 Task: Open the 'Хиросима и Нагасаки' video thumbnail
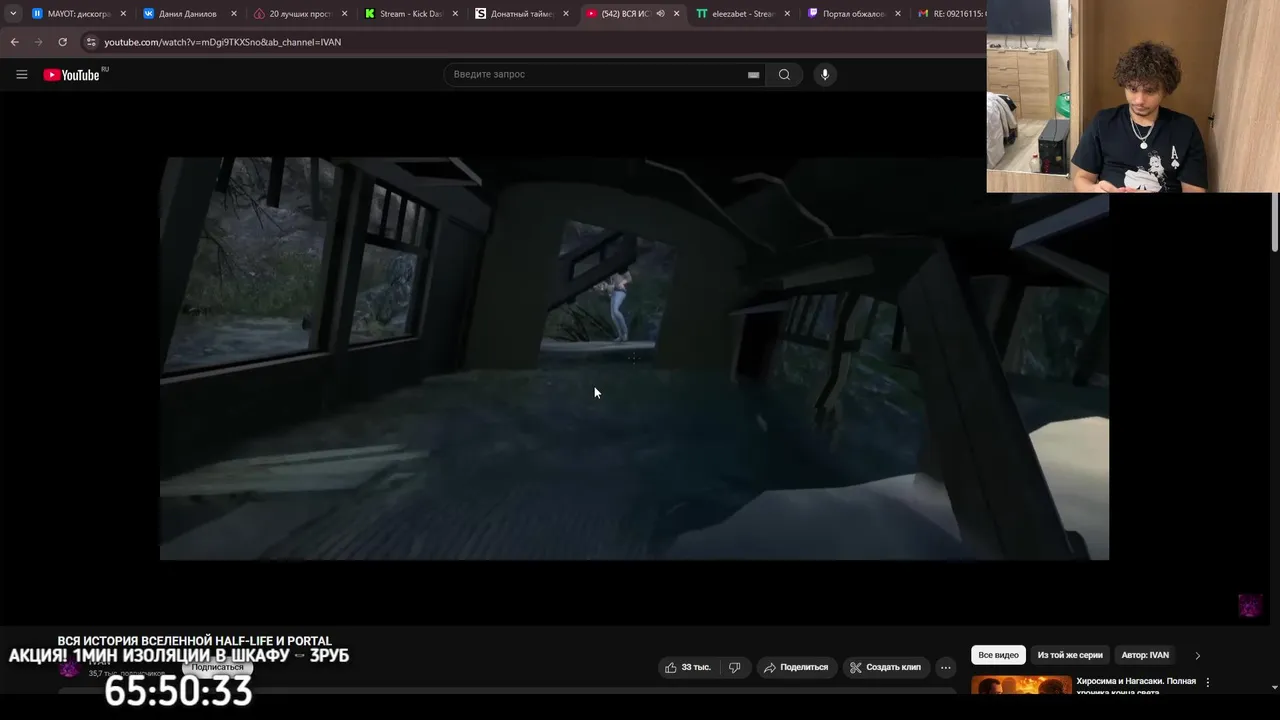click(1021, 684)
